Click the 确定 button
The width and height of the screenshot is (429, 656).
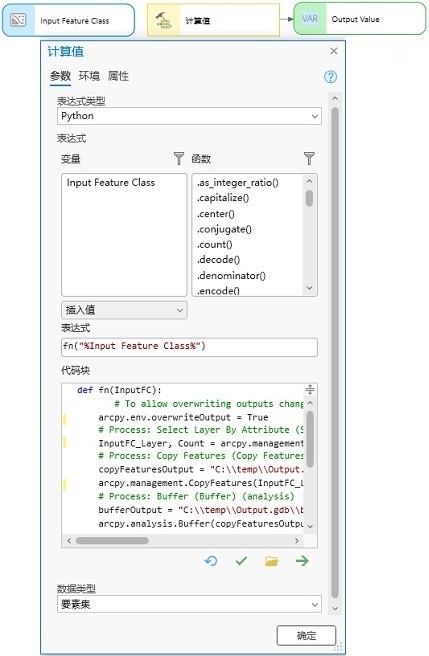click(306, 636)
